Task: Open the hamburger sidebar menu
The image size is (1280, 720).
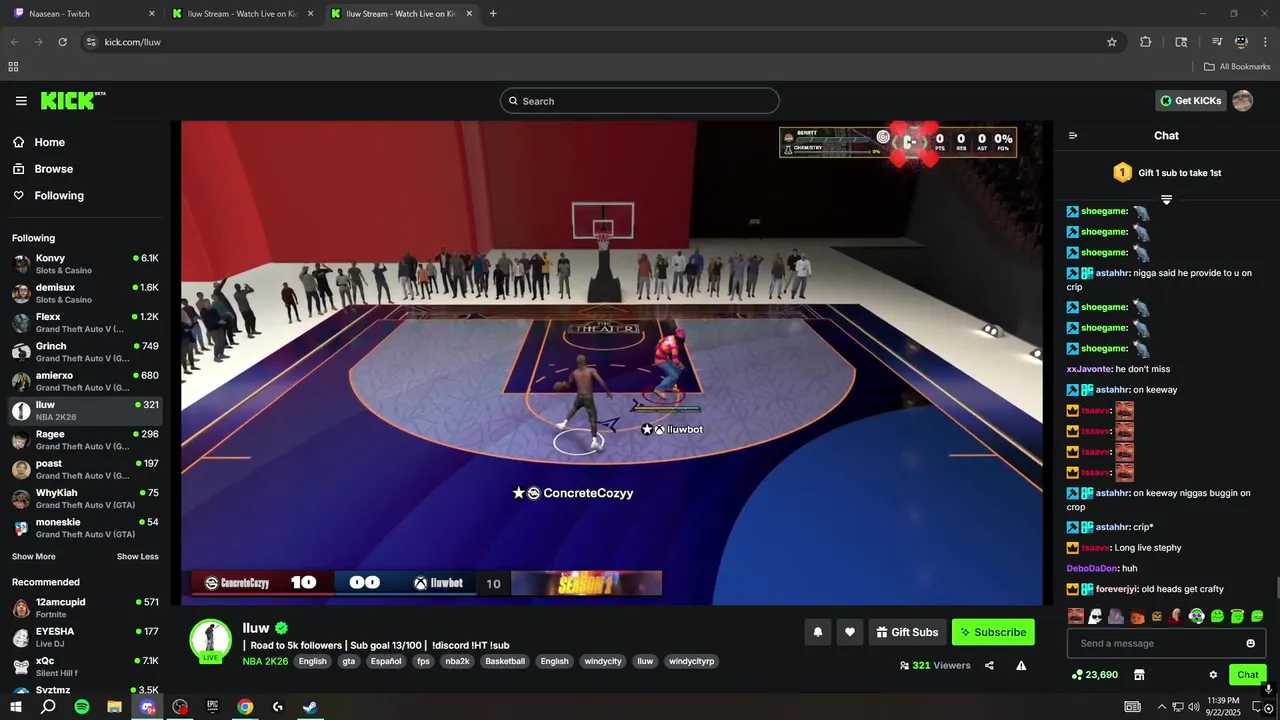Action: (x=21, y=101)
